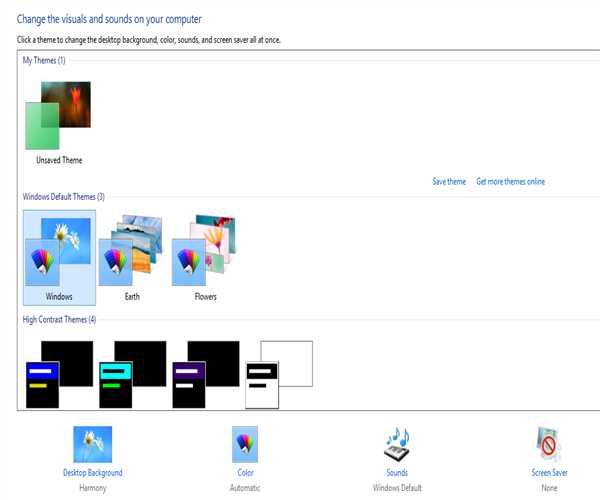Image resolution: width=600 pixels, height=500 pixels.
Task: Open the Sounds icon with music notes
Action: click(x=397, y=444)
